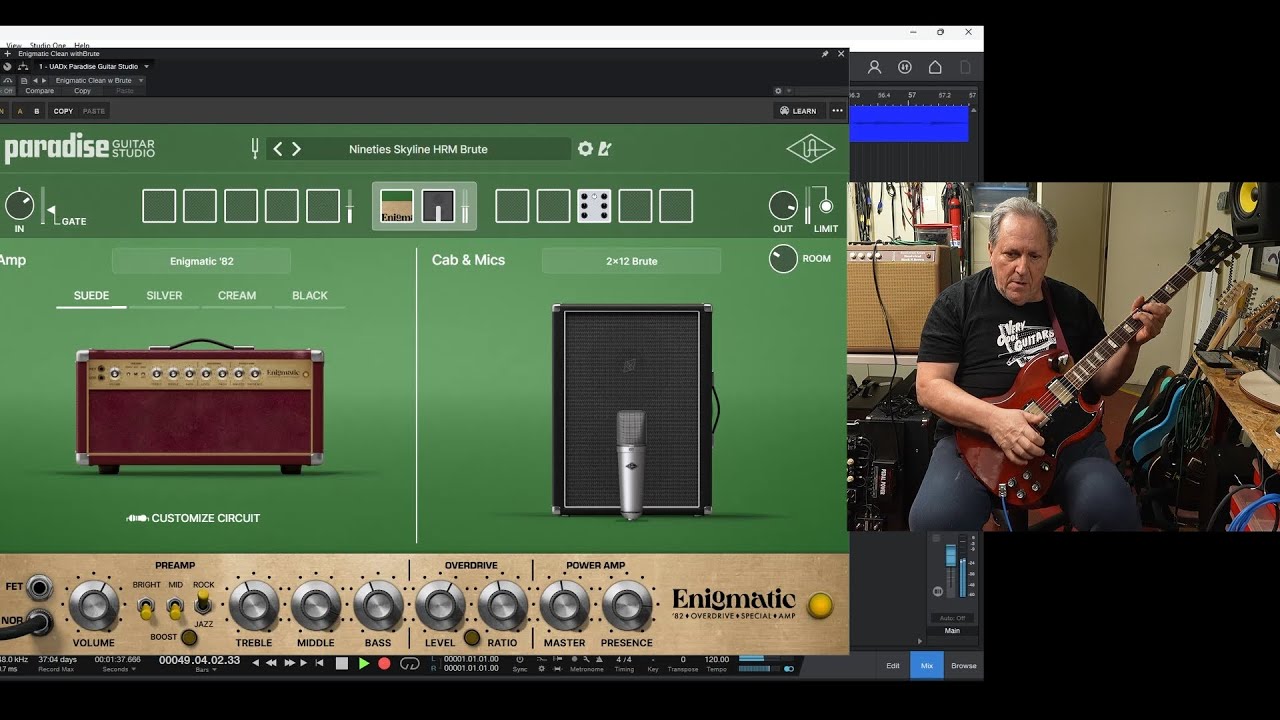Click the home icon in Studio One toolbar

pos(935,67)
